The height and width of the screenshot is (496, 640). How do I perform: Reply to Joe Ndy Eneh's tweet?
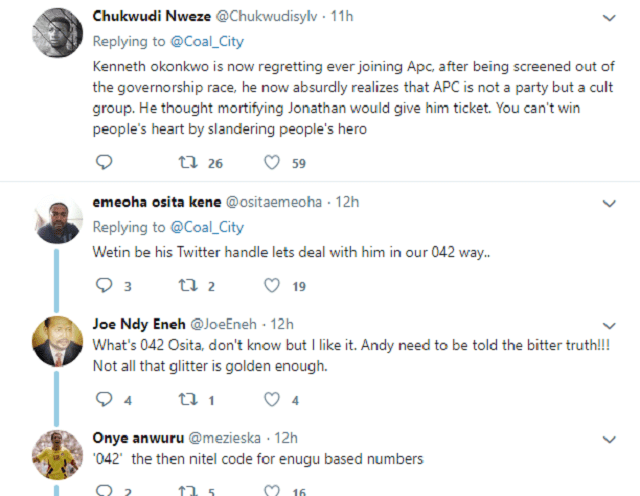[x=105, y=400]
